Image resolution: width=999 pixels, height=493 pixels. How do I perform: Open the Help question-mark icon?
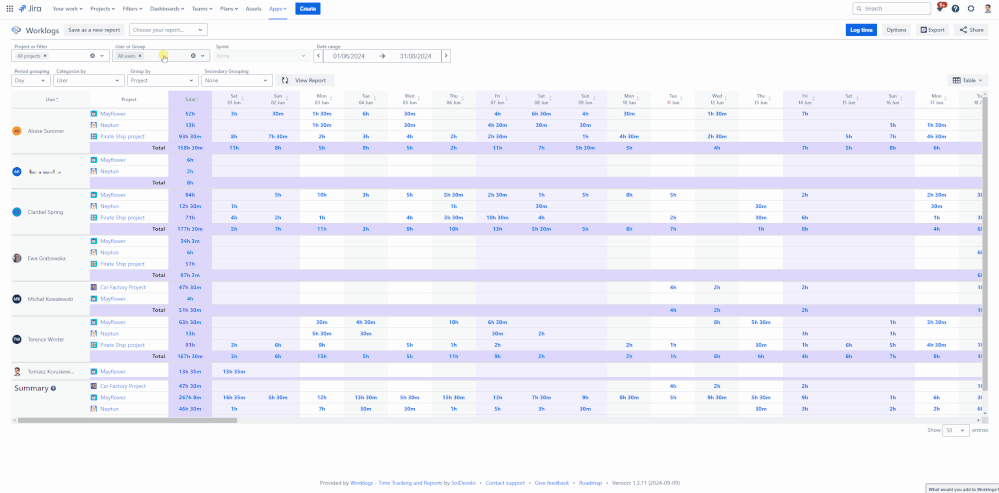coord(956,9)
